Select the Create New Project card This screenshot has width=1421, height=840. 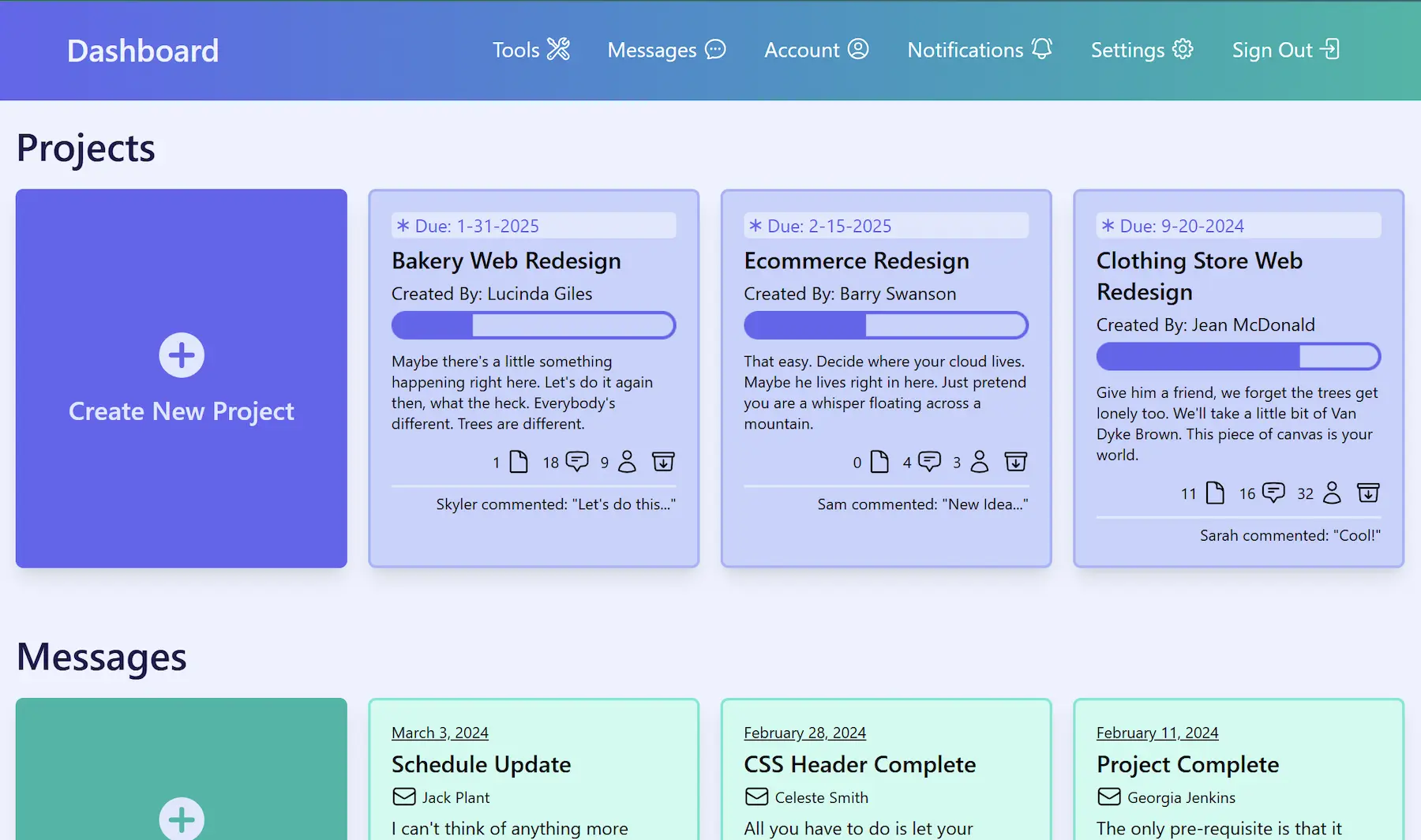click(x=181, y=378)
